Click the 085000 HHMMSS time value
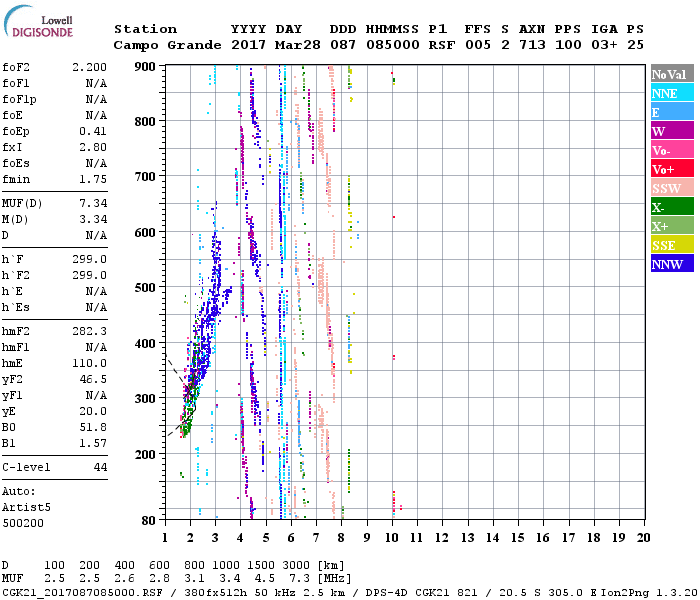The height and width of the screenshot is (600, 700). (x=393, y=45)
